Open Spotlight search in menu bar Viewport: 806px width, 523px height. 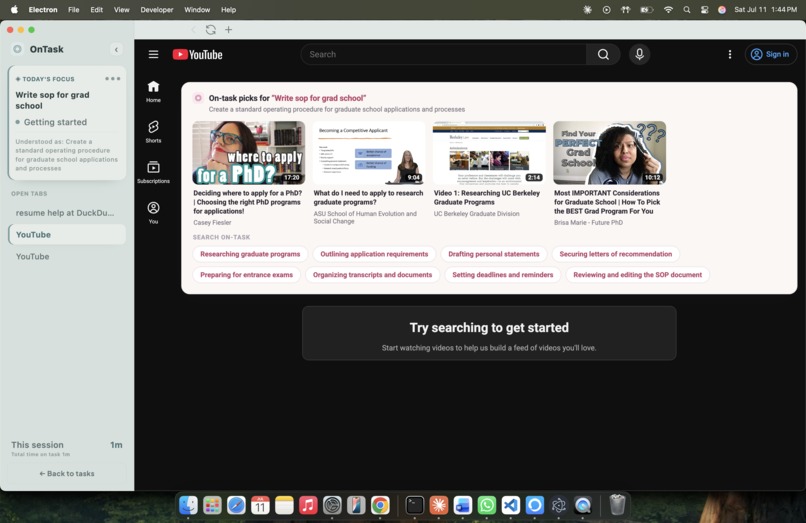[686, 10]
